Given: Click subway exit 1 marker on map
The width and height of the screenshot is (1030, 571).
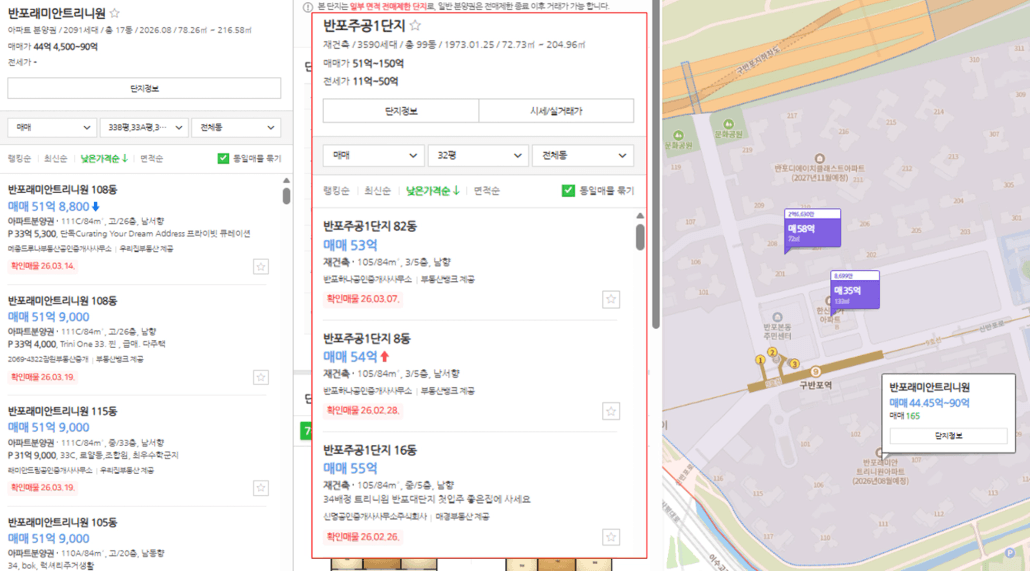Looking at the screenshot, I should coord(760,360).
